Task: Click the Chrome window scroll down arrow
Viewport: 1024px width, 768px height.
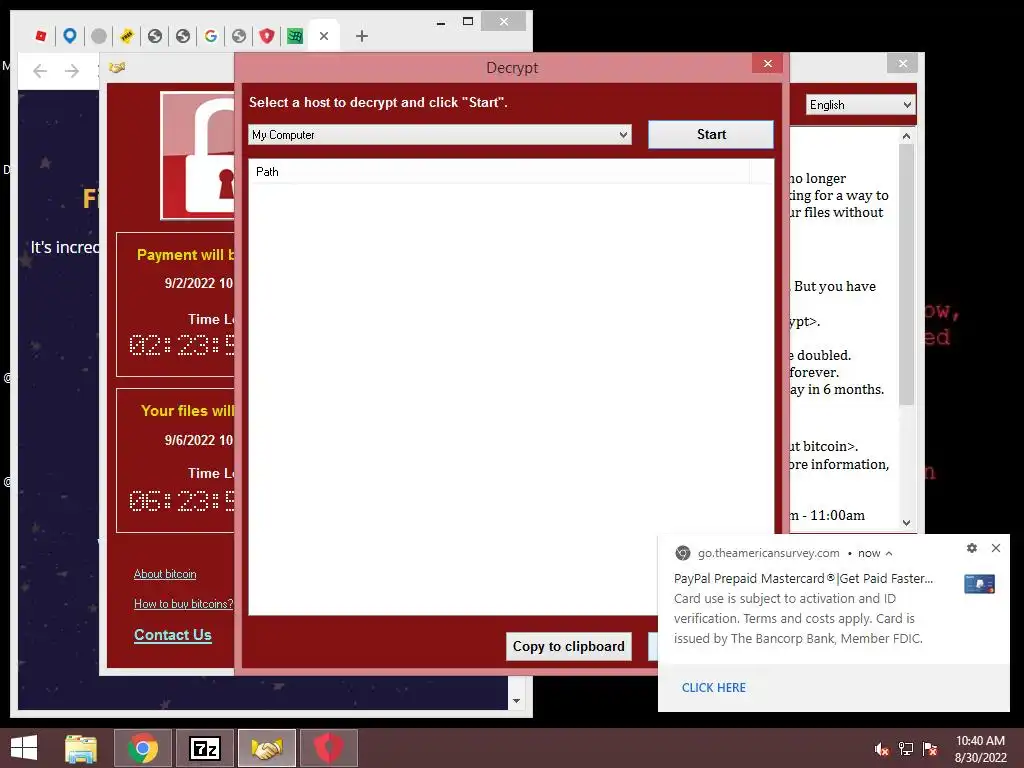Action: [x=516, y=701]
